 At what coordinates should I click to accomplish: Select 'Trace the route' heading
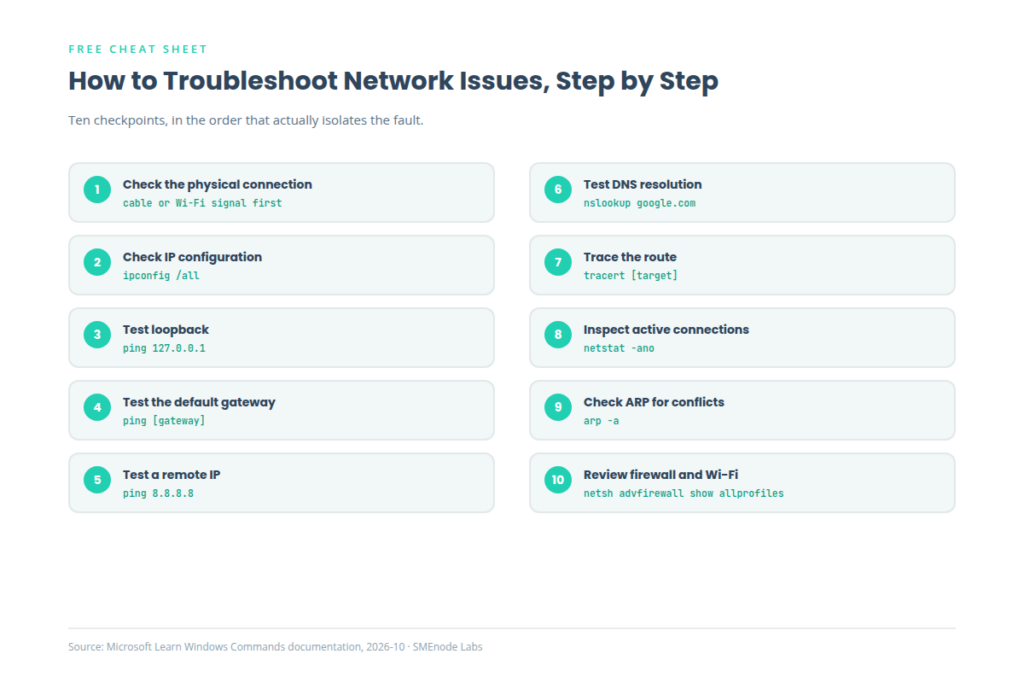pos(630,257)
